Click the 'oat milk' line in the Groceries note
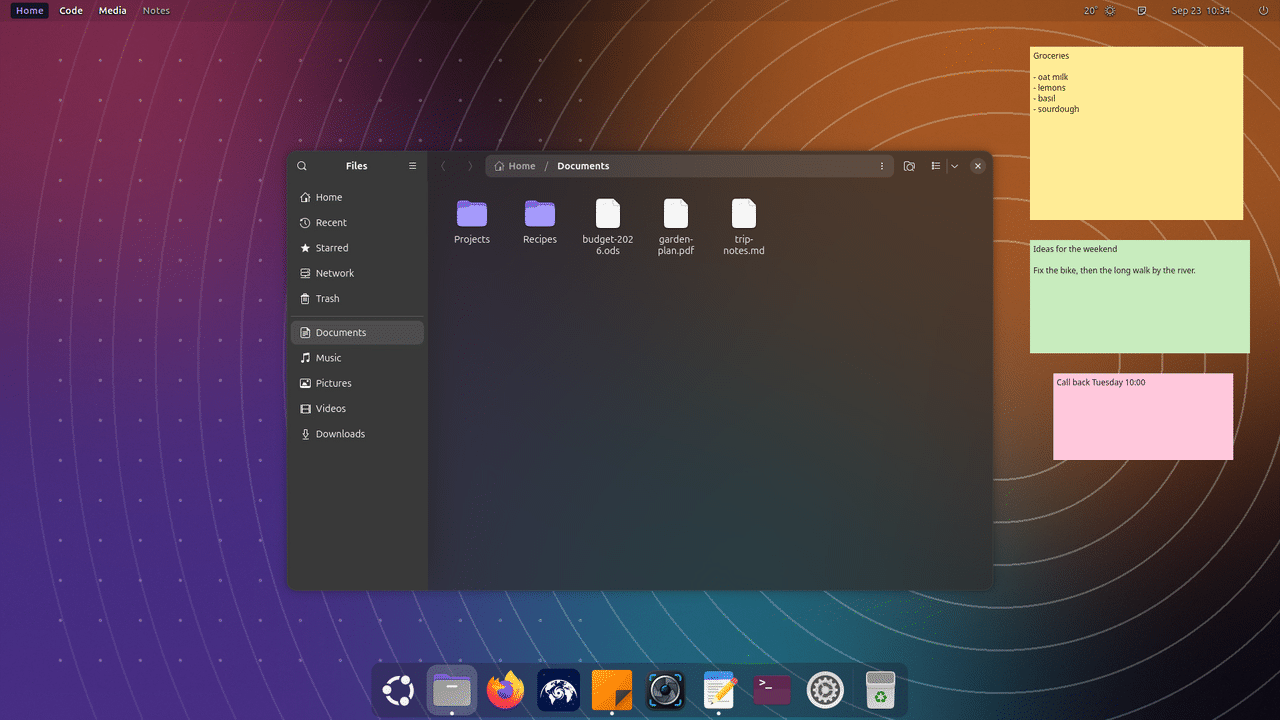Viewport: 1280px width, 720px height. tap(1050, 77)
